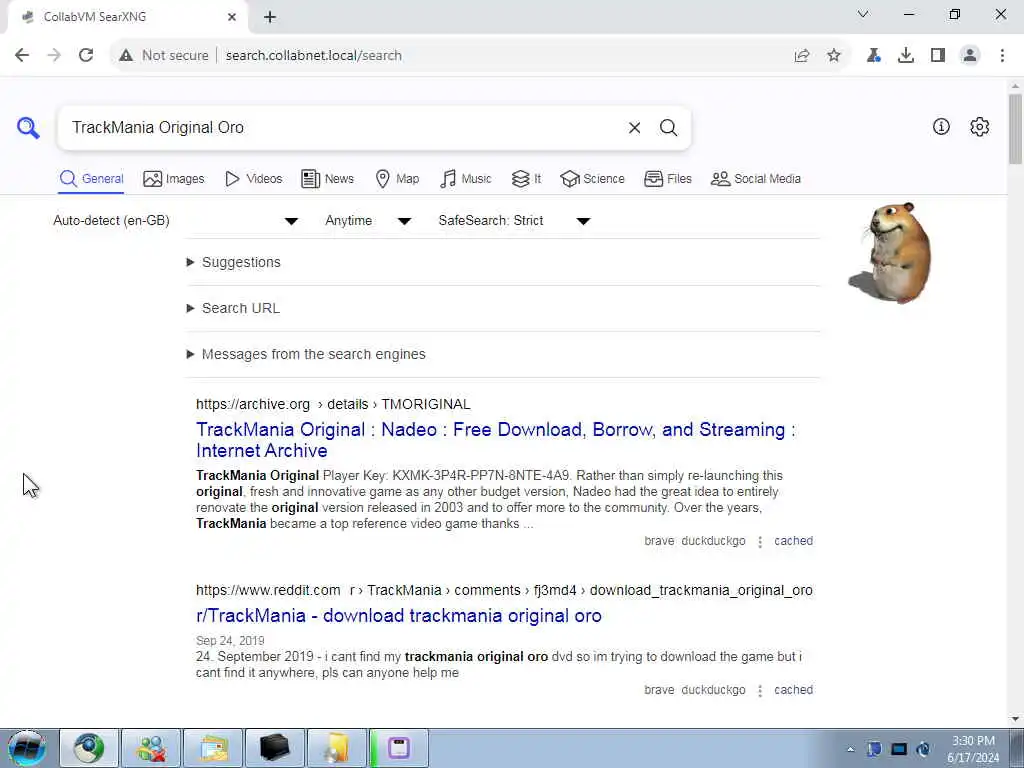The height and width of the screenshot is (768, 1024).
Task: Open the Anytime time range dropdown
Action: point(368,221)
